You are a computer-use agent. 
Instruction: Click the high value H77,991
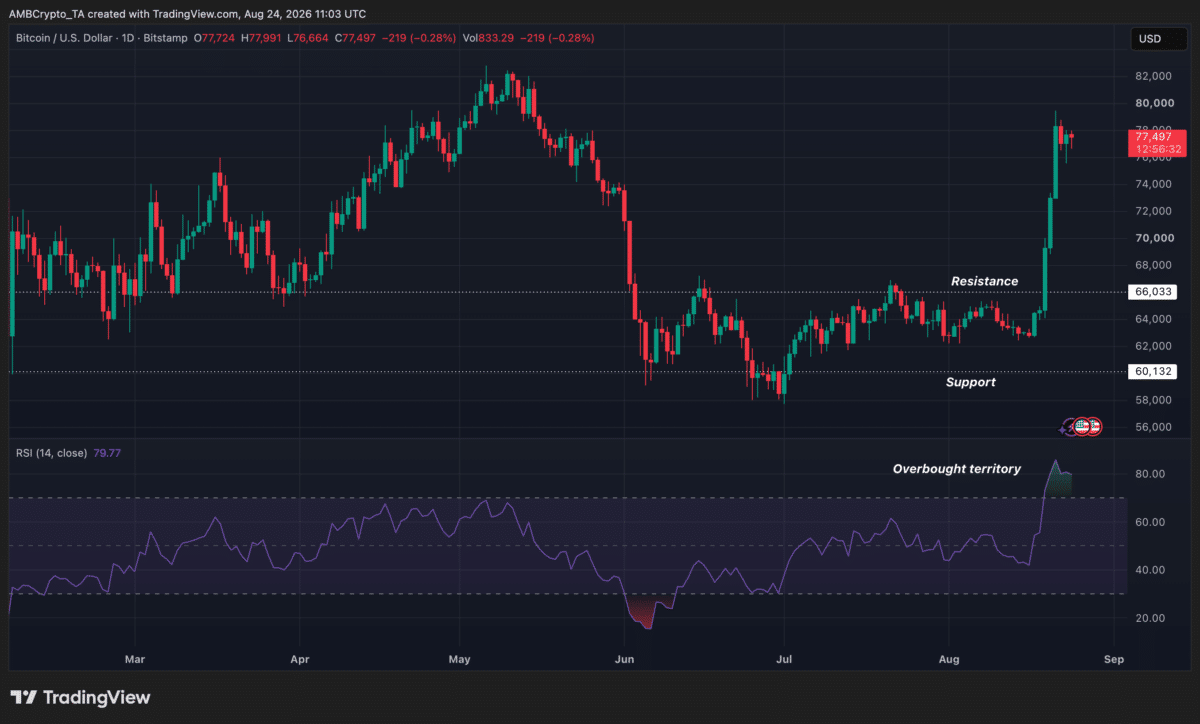[262, 38]
